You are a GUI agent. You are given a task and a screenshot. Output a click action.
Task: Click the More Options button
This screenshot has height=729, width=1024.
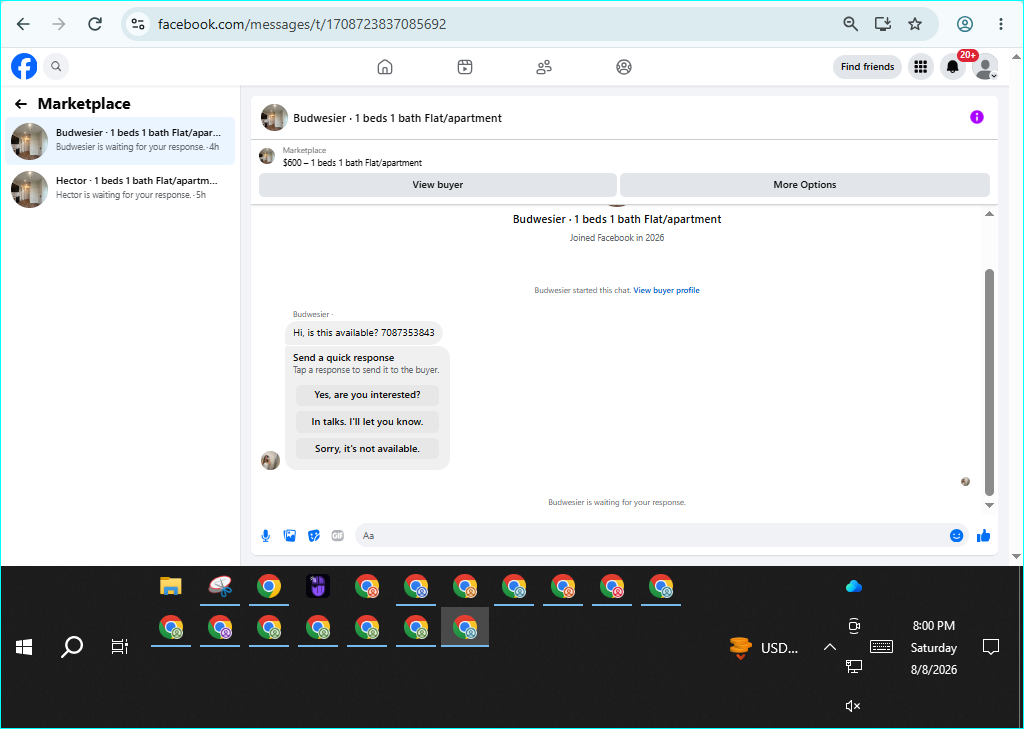click(805, 185)
